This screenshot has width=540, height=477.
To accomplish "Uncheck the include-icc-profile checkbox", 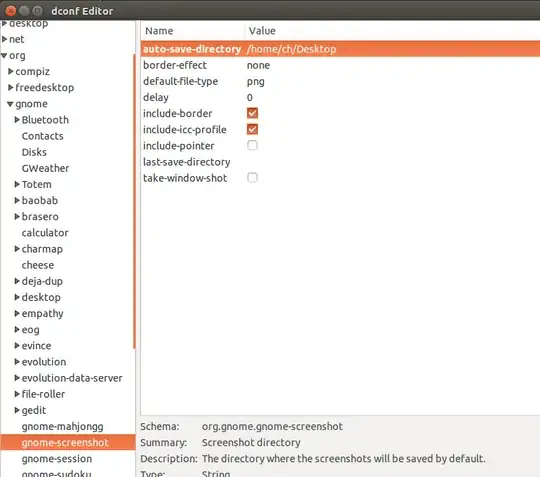I will tap(252, 129).
